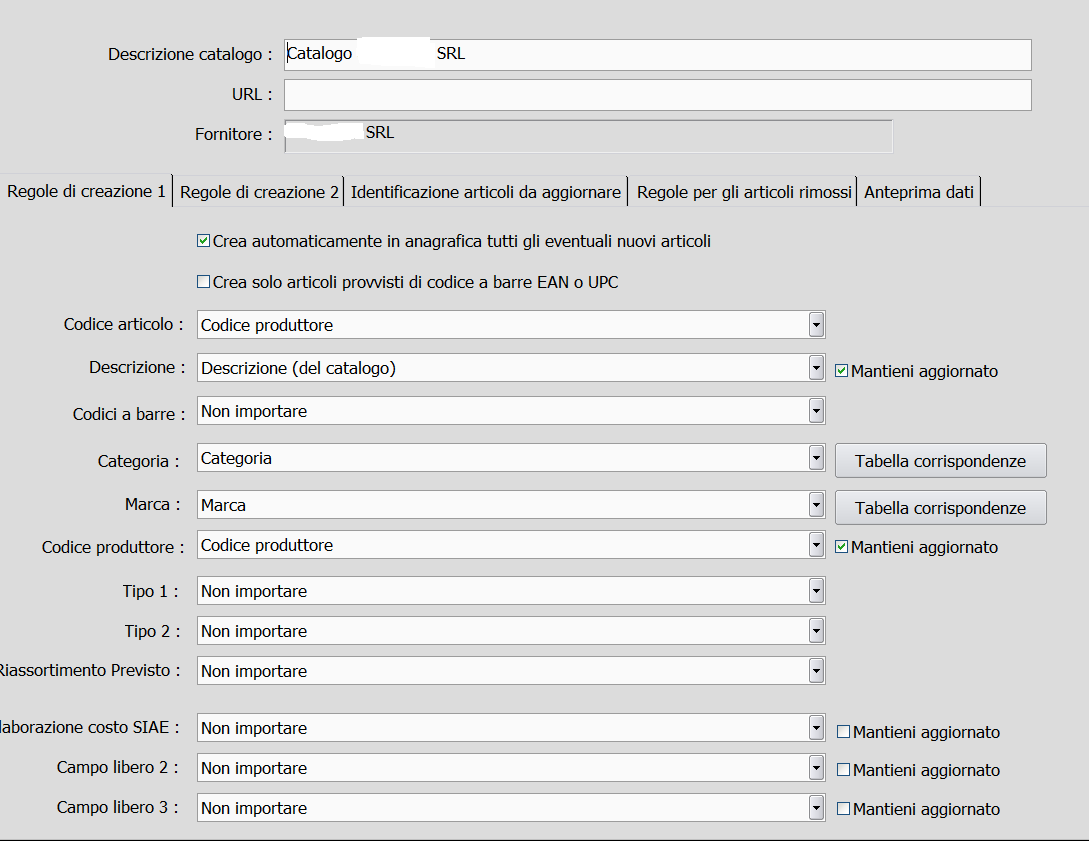Click the 'Fornitore :' label

233,134
